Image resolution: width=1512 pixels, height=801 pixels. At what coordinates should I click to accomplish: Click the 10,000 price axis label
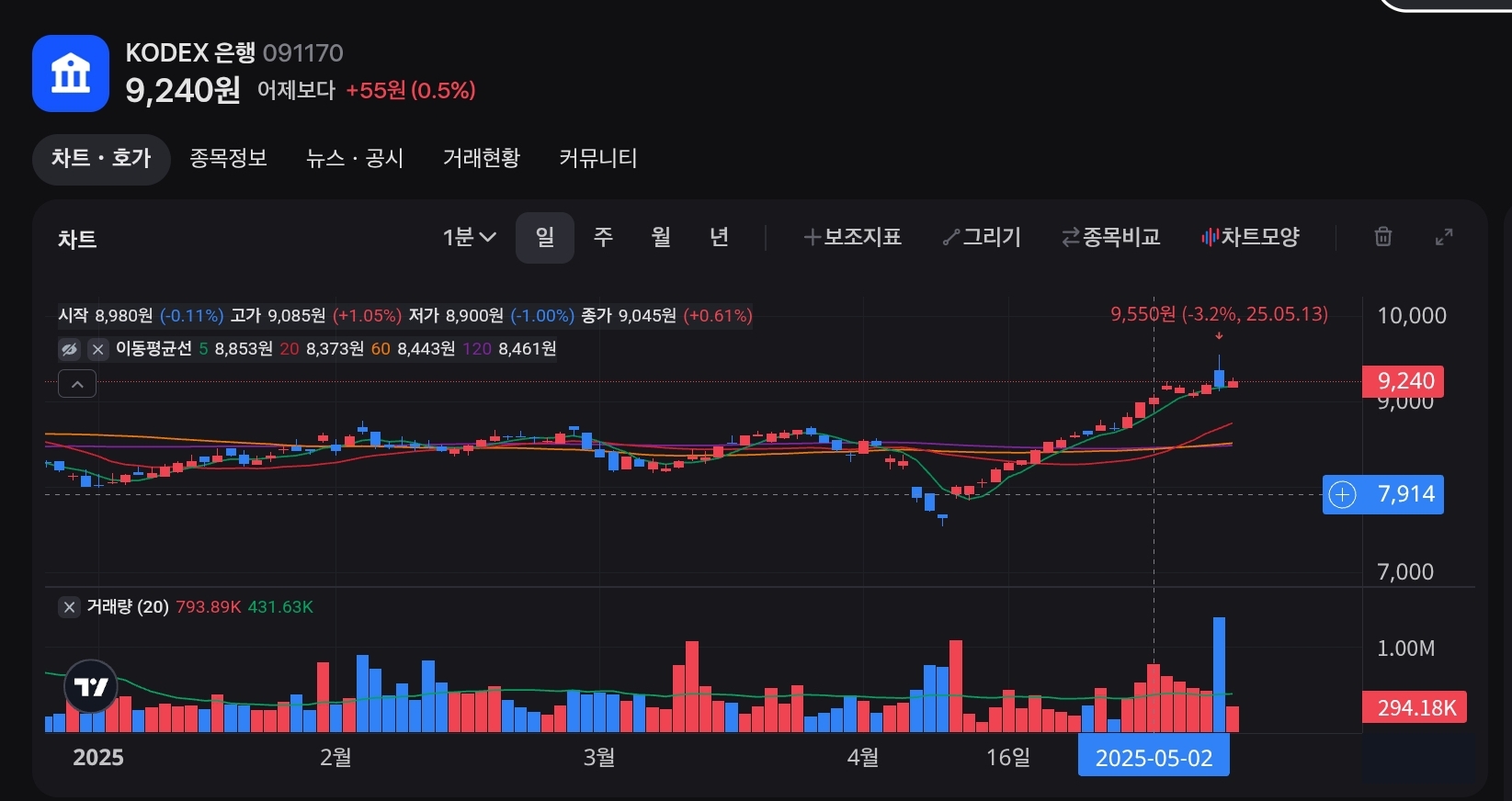[1412, 316]
